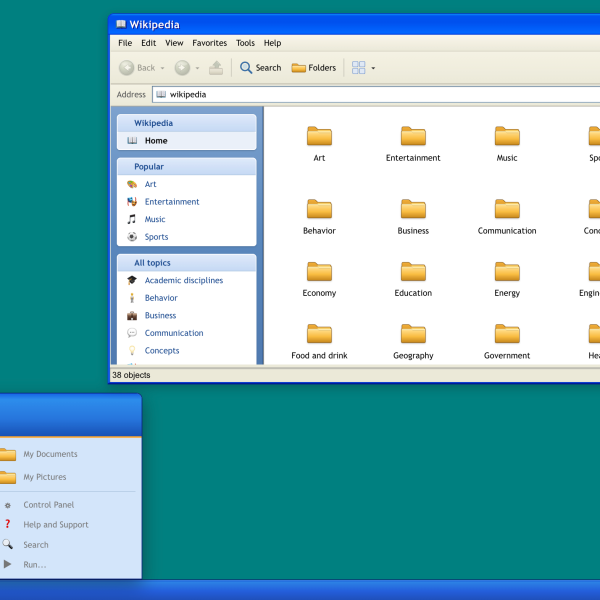Open the Art folder icon
Screen dimensions: 600x600
(x=319, y=136)
